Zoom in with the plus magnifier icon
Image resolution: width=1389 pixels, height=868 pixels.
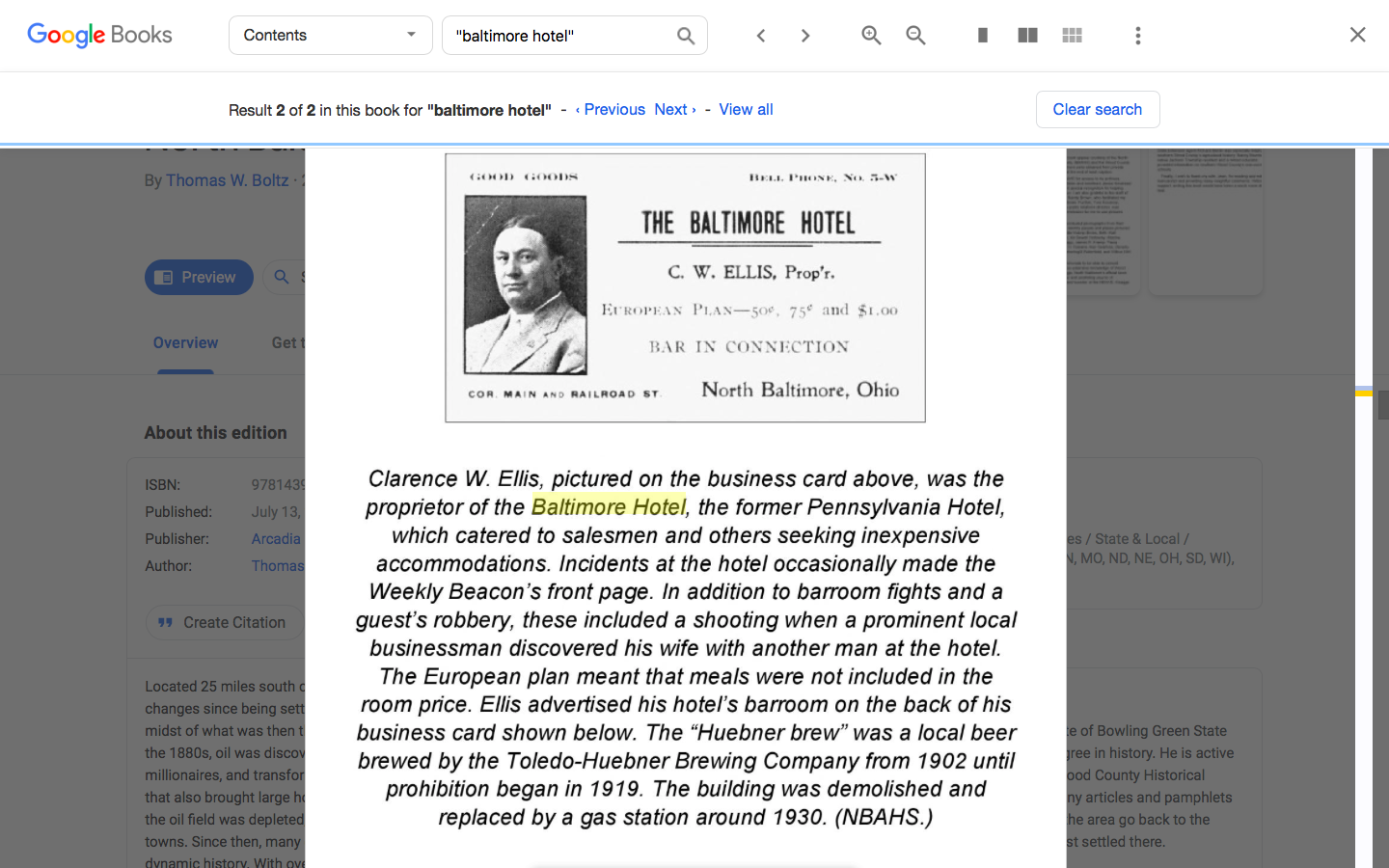(x=871, y=36)
